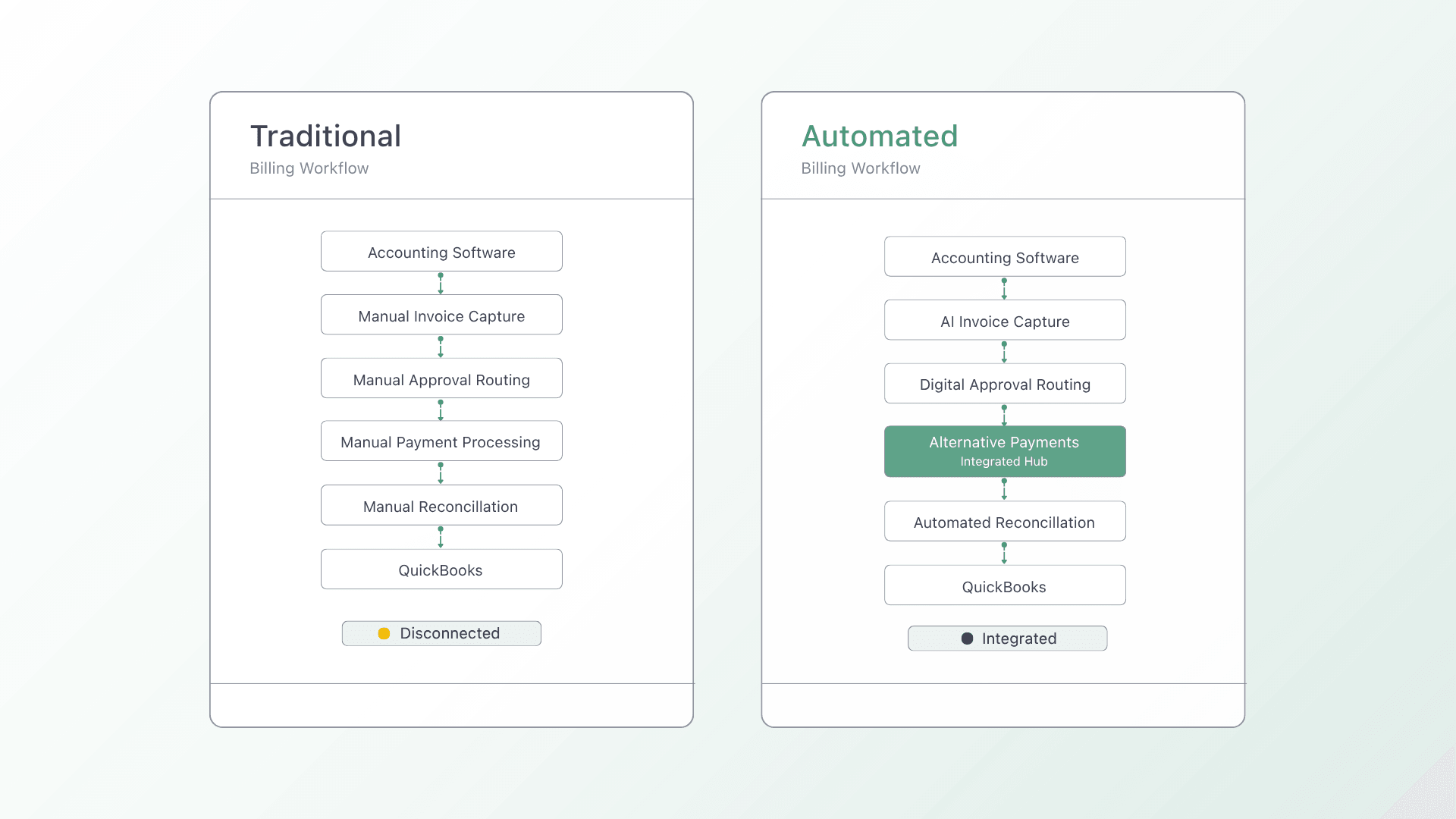The width and height of the screenshot is (1456, 819).
Task: Click the Manual Reconcillation box
Action: tap(441, 506)
